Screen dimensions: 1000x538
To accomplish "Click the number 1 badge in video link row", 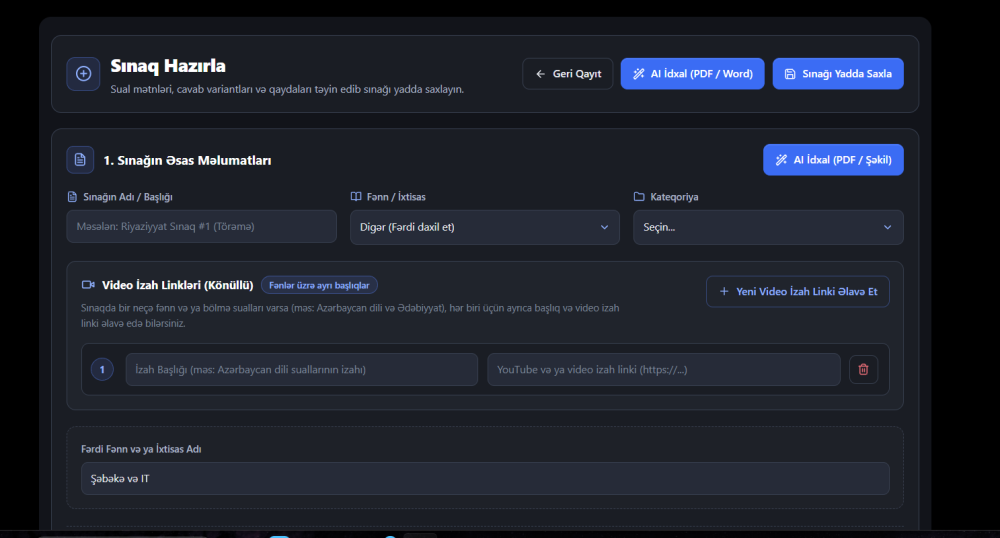I will click(x=102, y=370).
